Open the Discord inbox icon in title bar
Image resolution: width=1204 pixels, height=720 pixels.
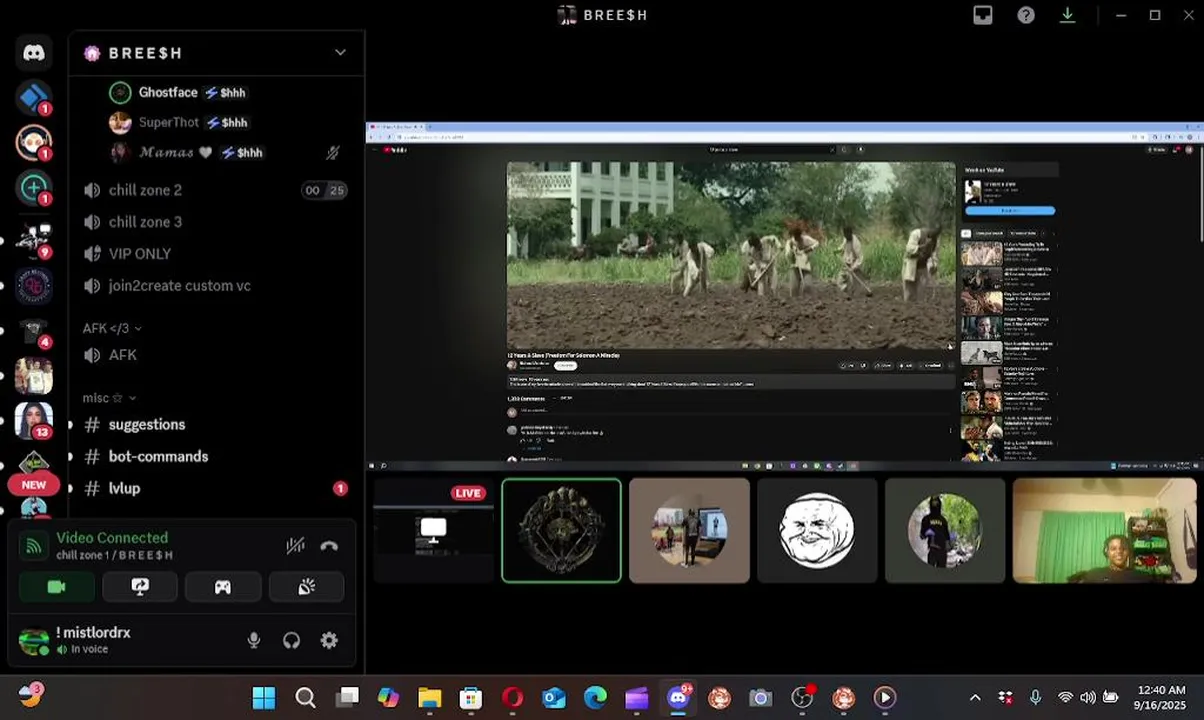[x=983, y=15]
